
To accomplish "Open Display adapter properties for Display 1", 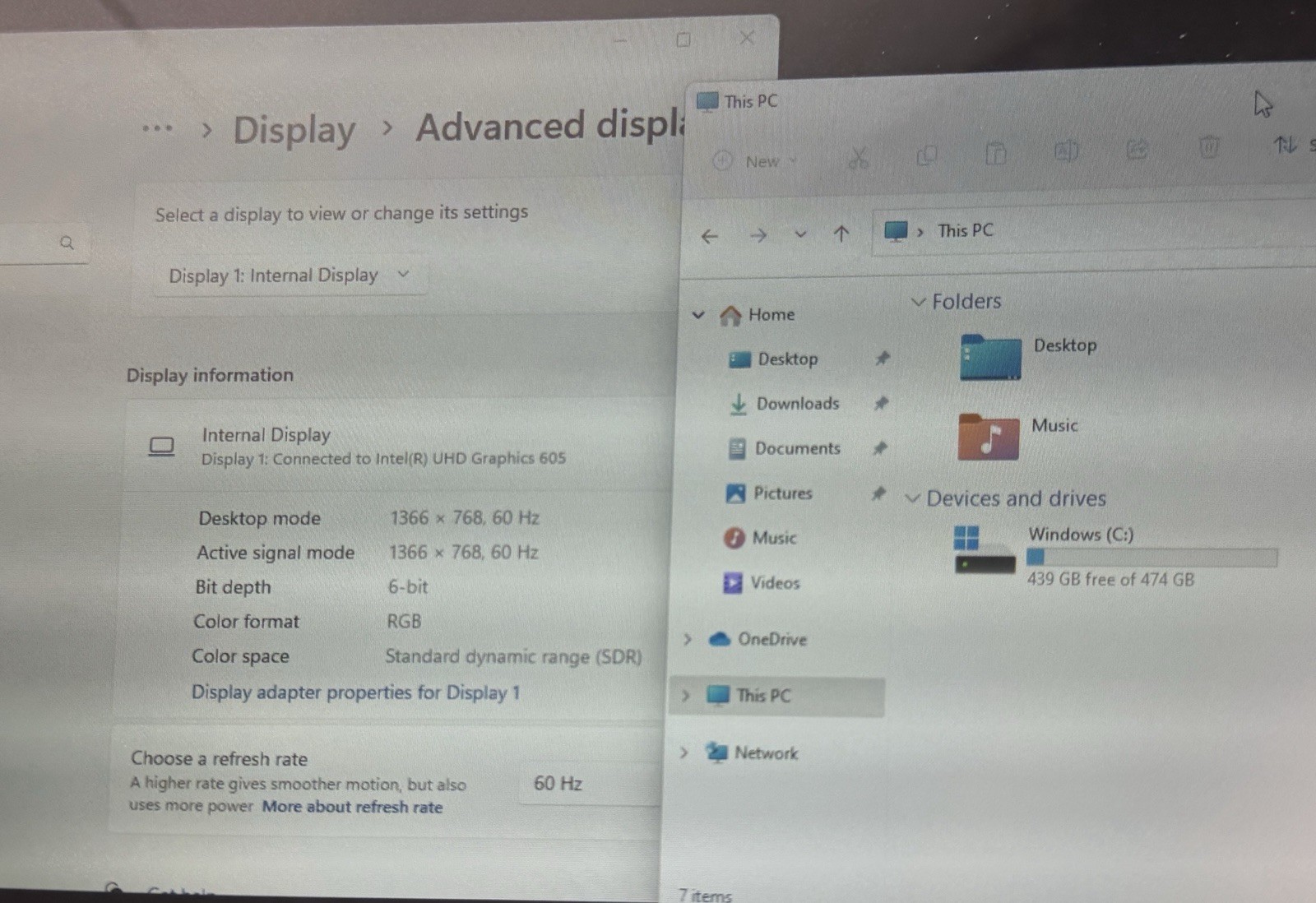I will pyautogui.click(x=355, y=692).
